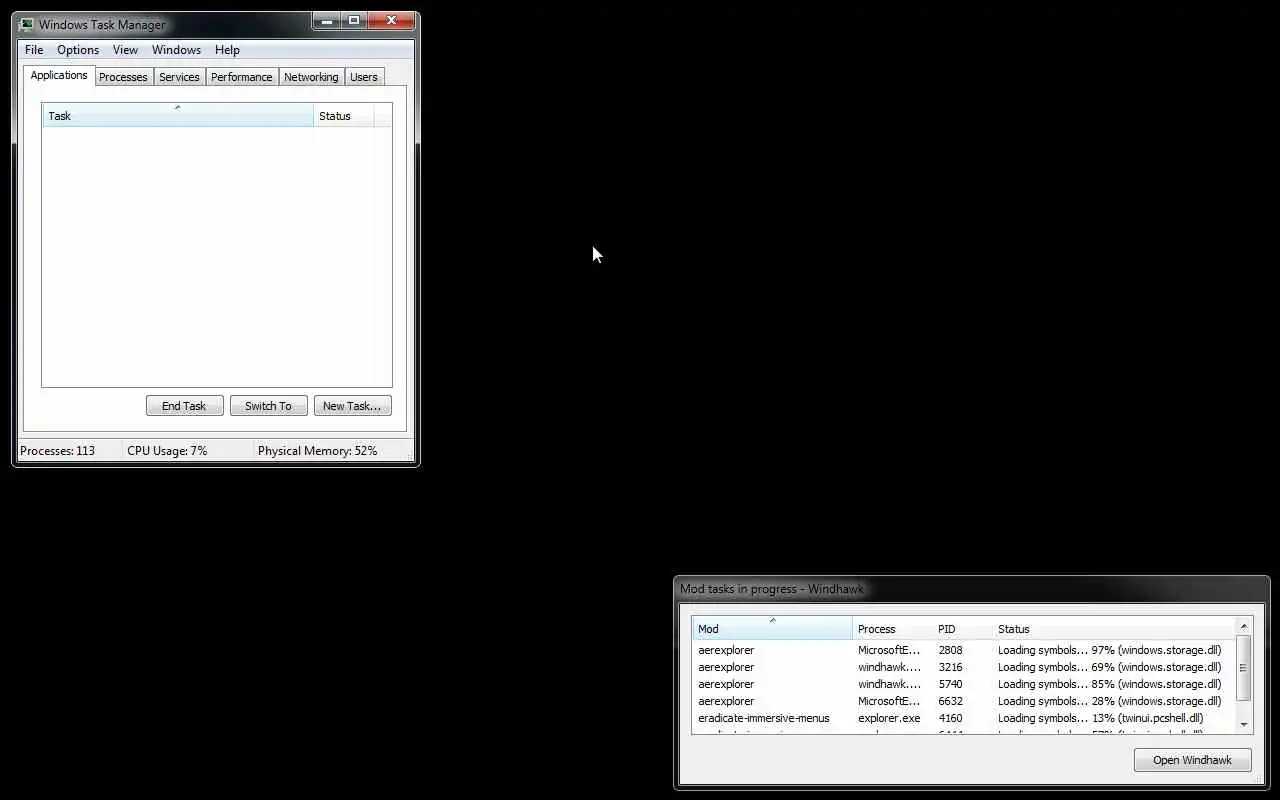The height and width of the screenshot is (800, 1280).
Task: Click the New Task... button
Action: 352,406
